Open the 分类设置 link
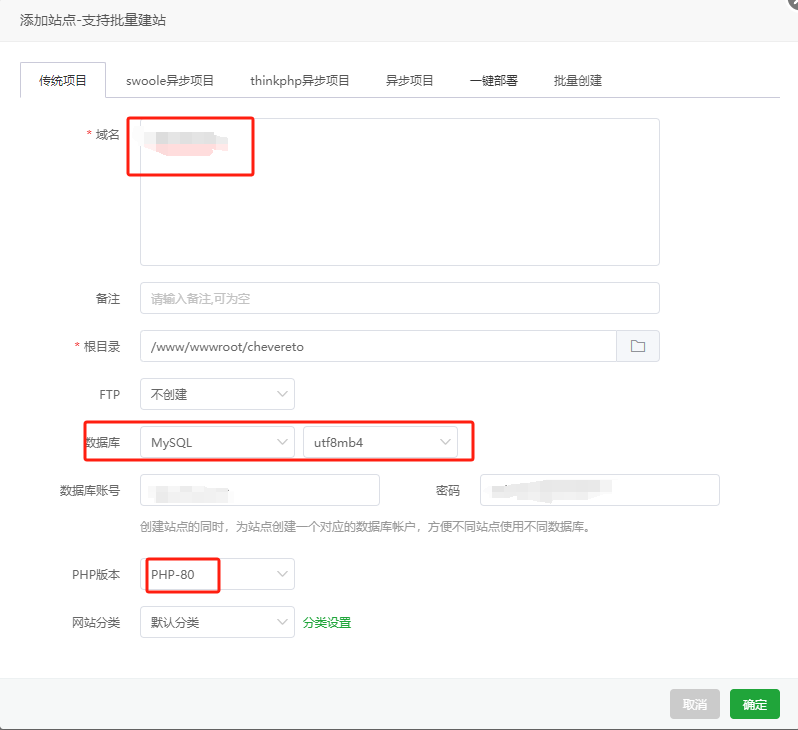The width and height of the screenshot is (798, 730). [x=327, y=622]
